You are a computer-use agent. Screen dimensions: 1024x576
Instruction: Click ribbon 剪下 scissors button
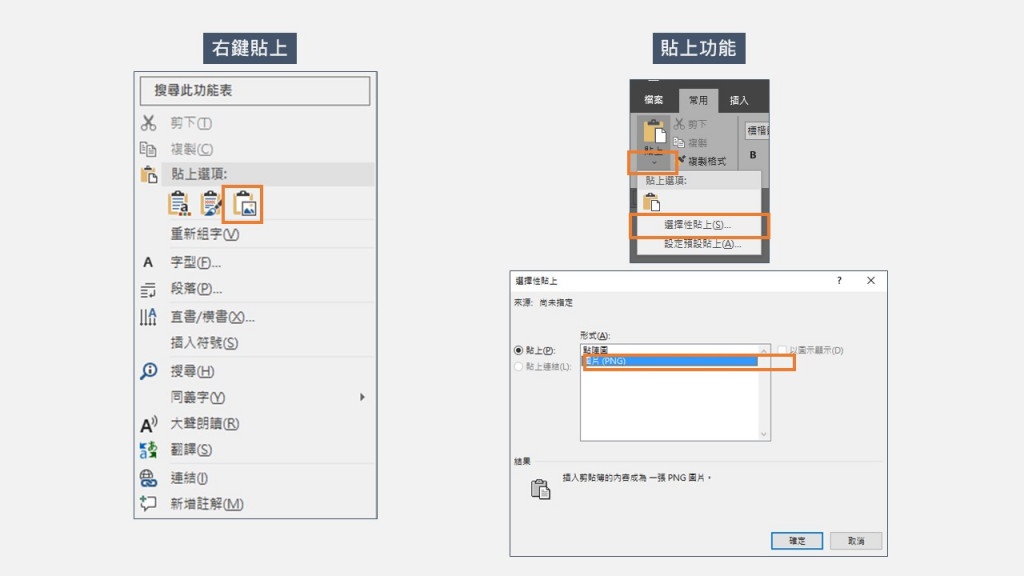pyautogui.click(x=690, y=123)
